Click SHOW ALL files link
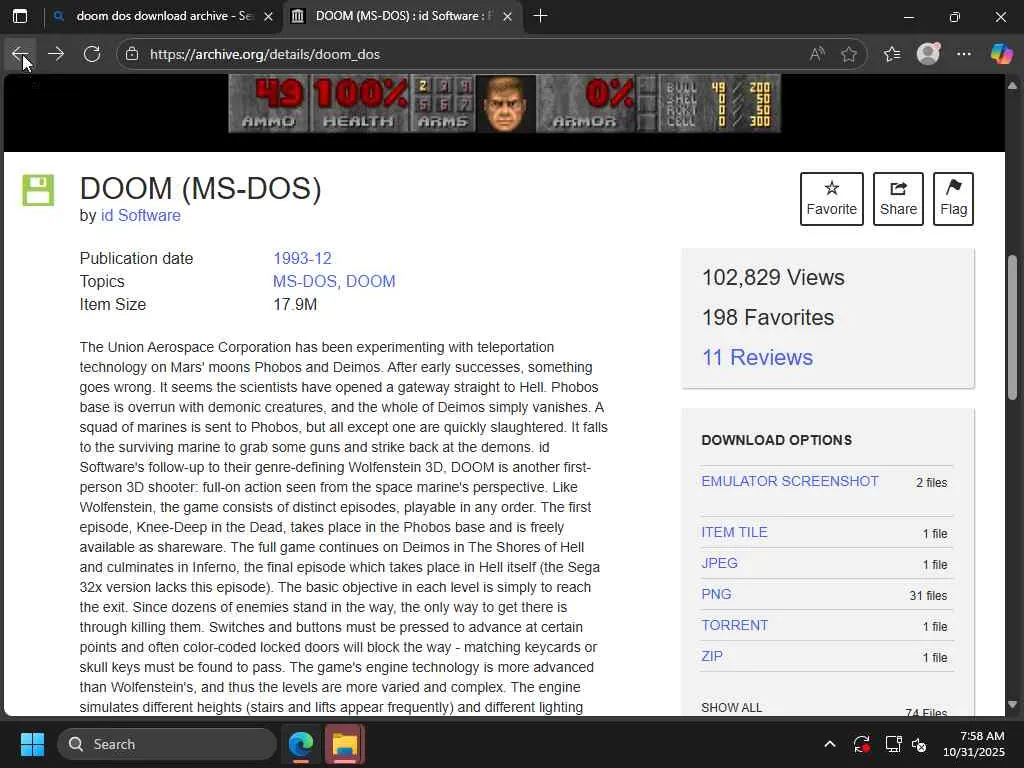 pos(731,707)
